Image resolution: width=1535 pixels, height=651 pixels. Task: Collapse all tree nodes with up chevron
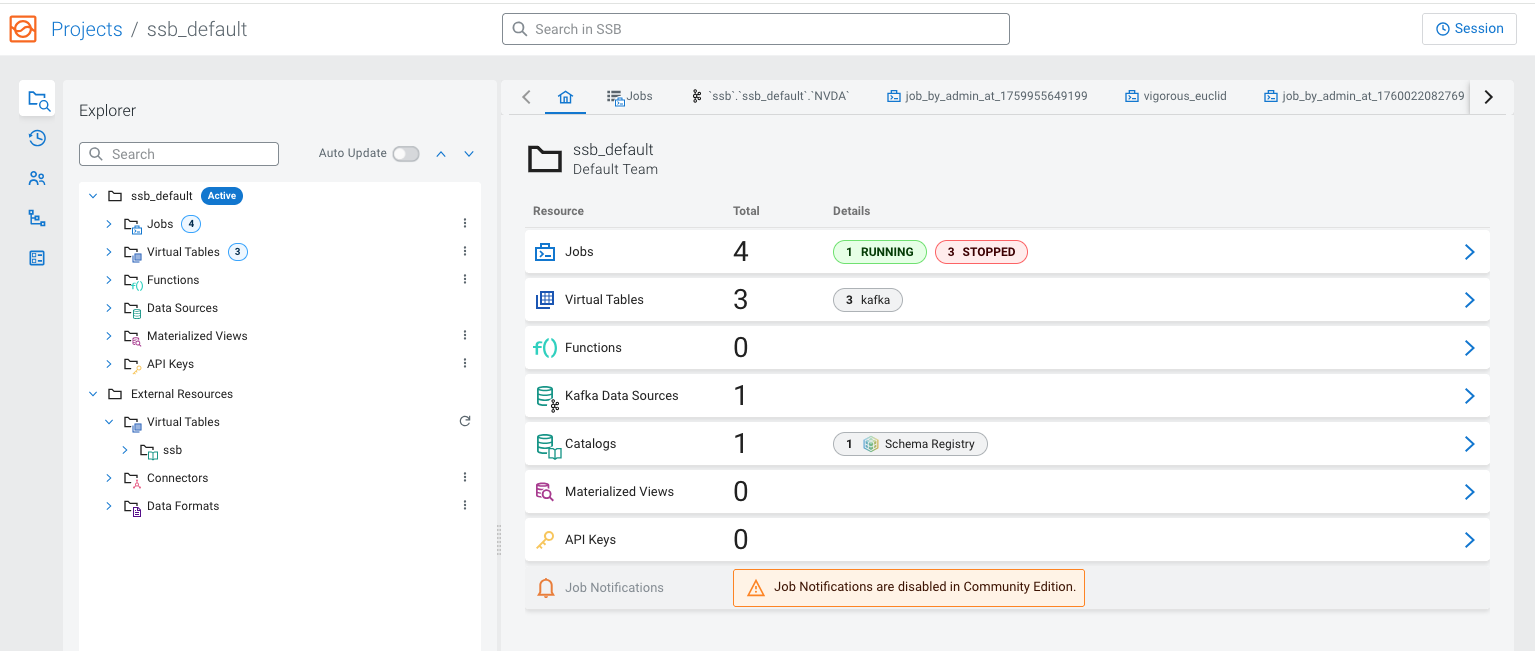(441, 154)
